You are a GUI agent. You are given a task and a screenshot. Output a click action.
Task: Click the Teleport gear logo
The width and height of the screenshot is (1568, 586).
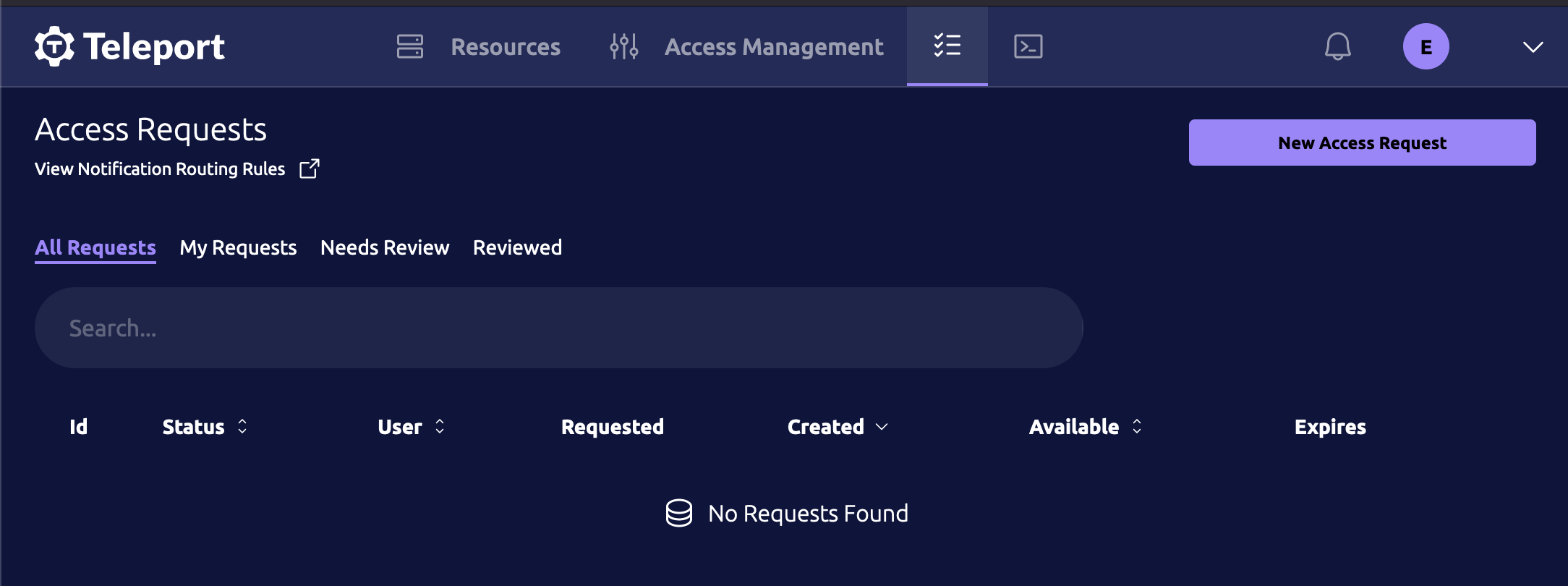pyautogui.click(x=54, y=47)
